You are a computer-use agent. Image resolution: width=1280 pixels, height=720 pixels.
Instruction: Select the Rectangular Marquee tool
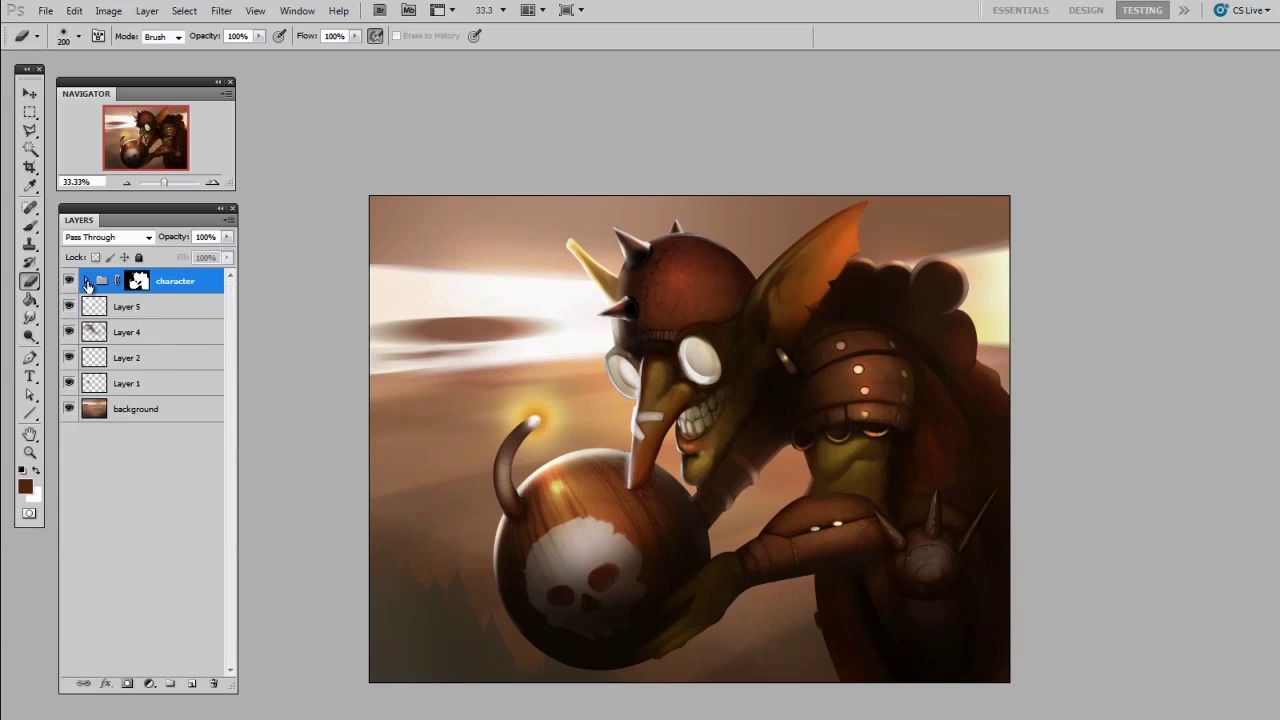pyautogui.click(x=30, y=112)
